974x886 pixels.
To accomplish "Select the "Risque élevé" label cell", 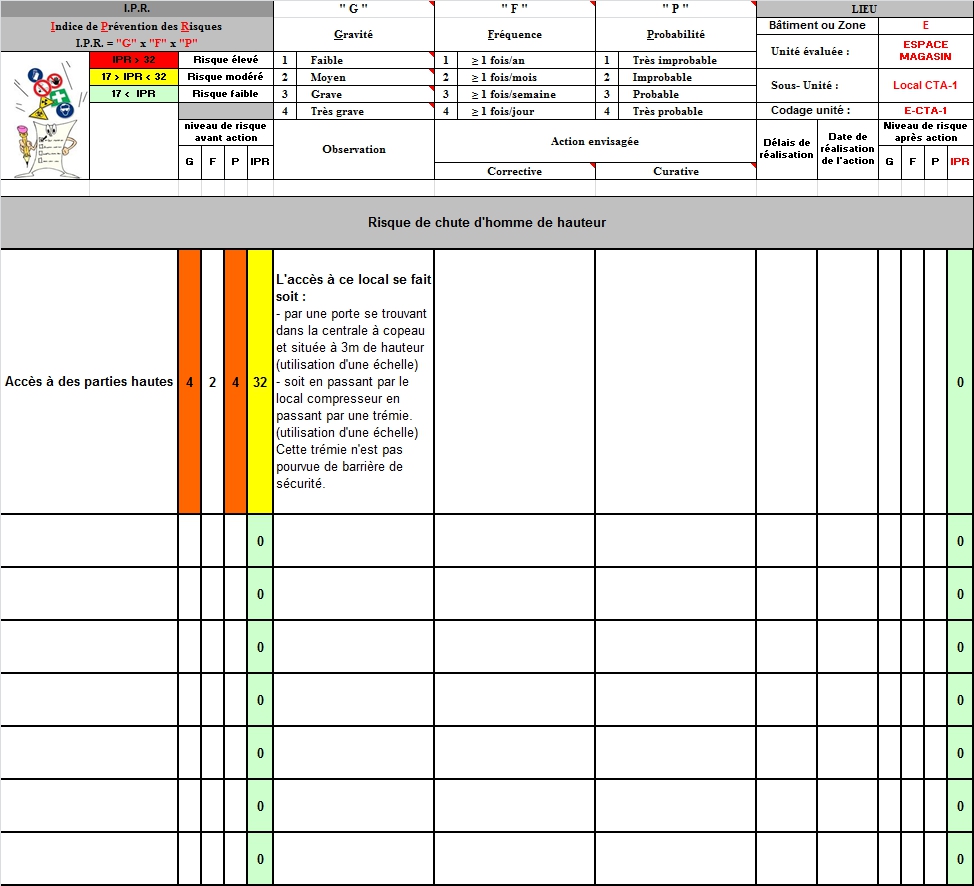I will [x=225, y=60].
